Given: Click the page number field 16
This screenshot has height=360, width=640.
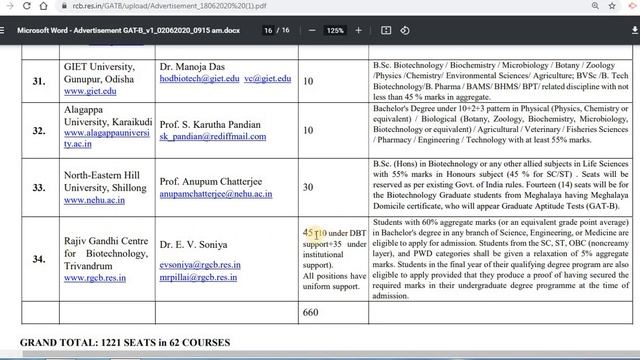Looking at the screenshot, I should (x=268, y=30).
